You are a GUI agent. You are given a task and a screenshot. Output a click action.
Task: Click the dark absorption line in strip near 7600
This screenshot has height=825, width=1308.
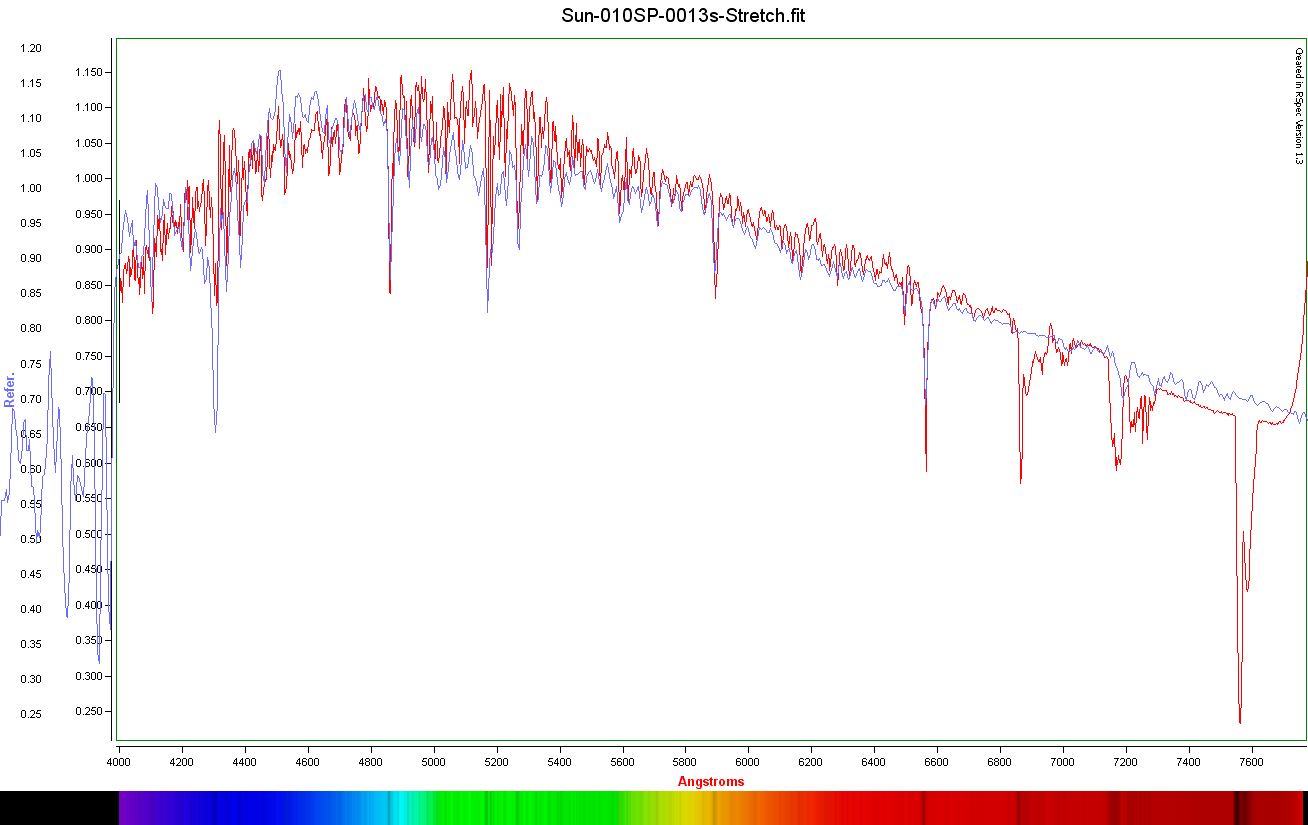pos(1240,808)
